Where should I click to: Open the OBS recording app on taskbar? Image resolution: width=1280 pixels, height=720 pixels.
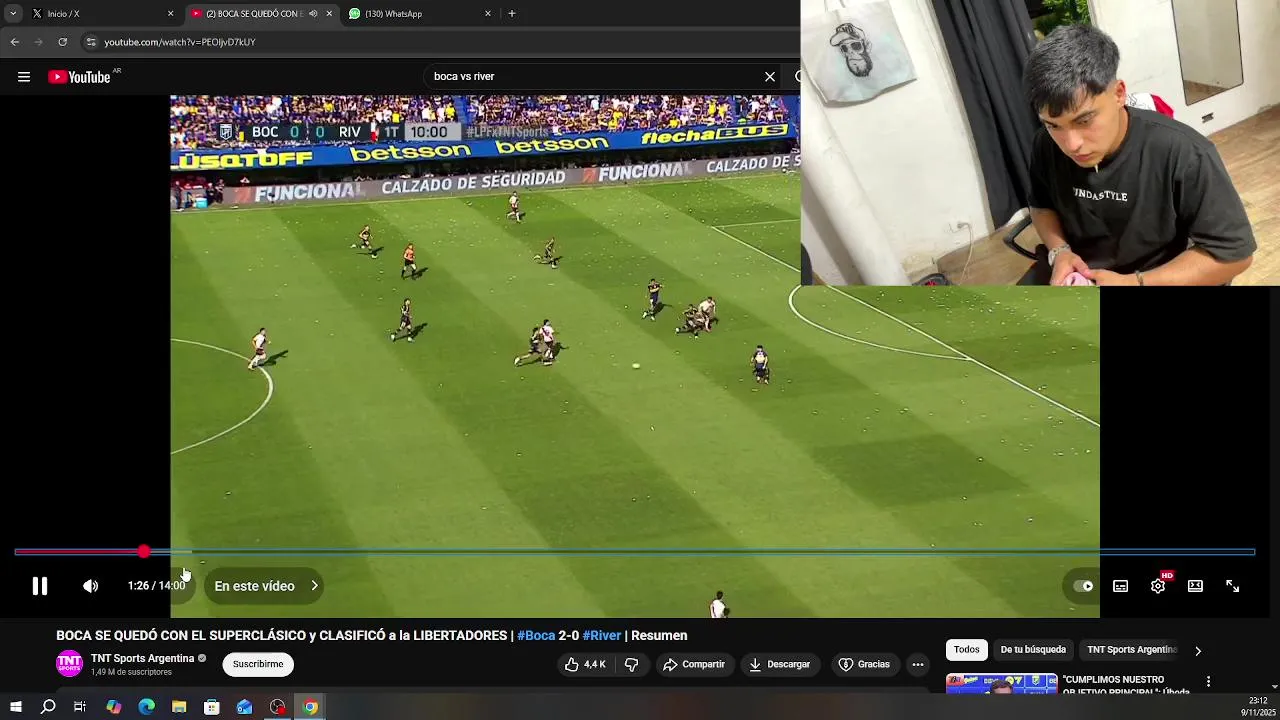[278, 707]
